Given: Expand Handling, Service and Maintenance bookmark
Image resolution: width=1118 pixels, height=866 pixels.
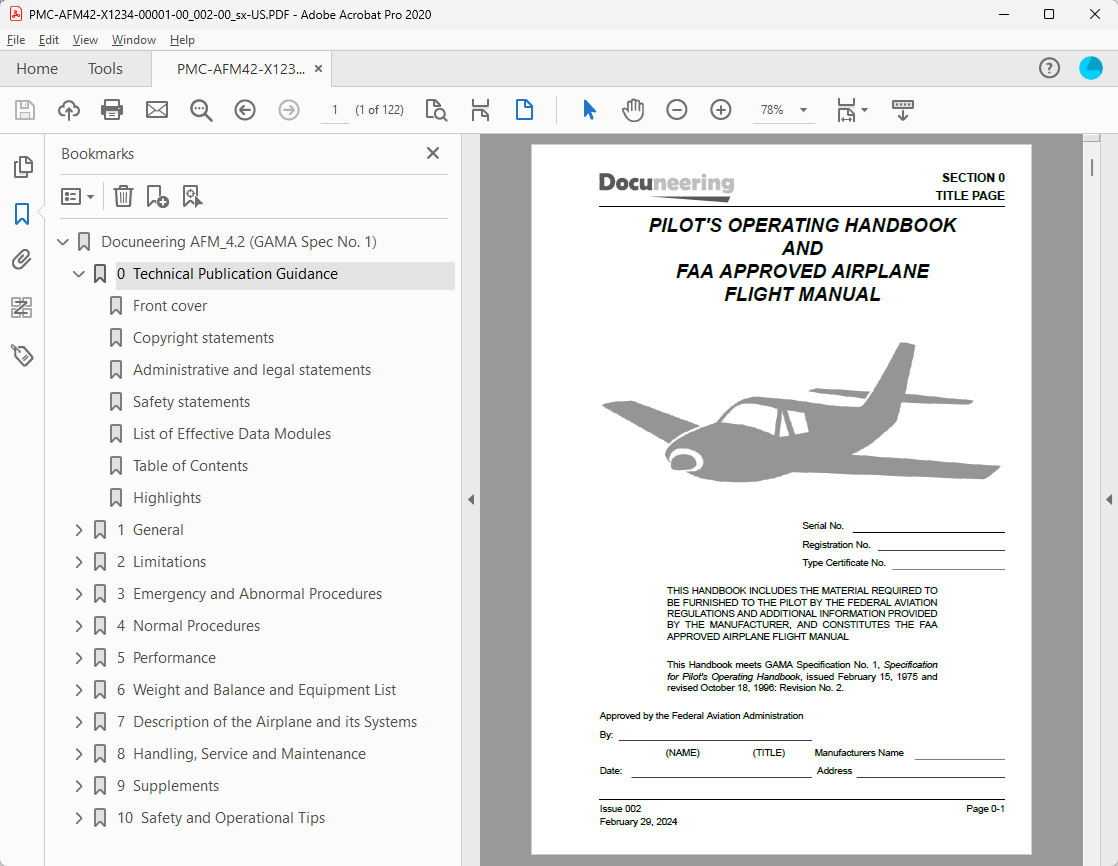Looking at the screenshot, I should coord(78,753).
